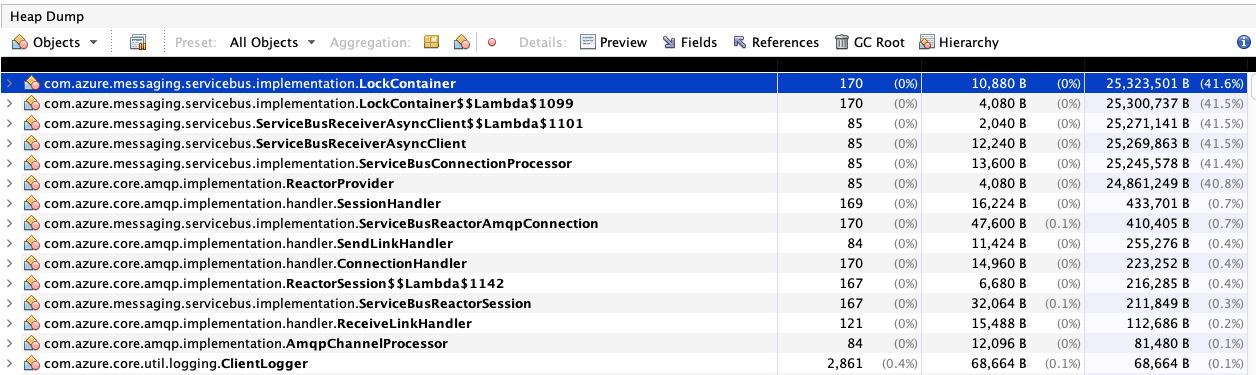Toggle the References details button
This screenshot has height=375, width=1256.
pyautogui.click(x=775, y=43)
